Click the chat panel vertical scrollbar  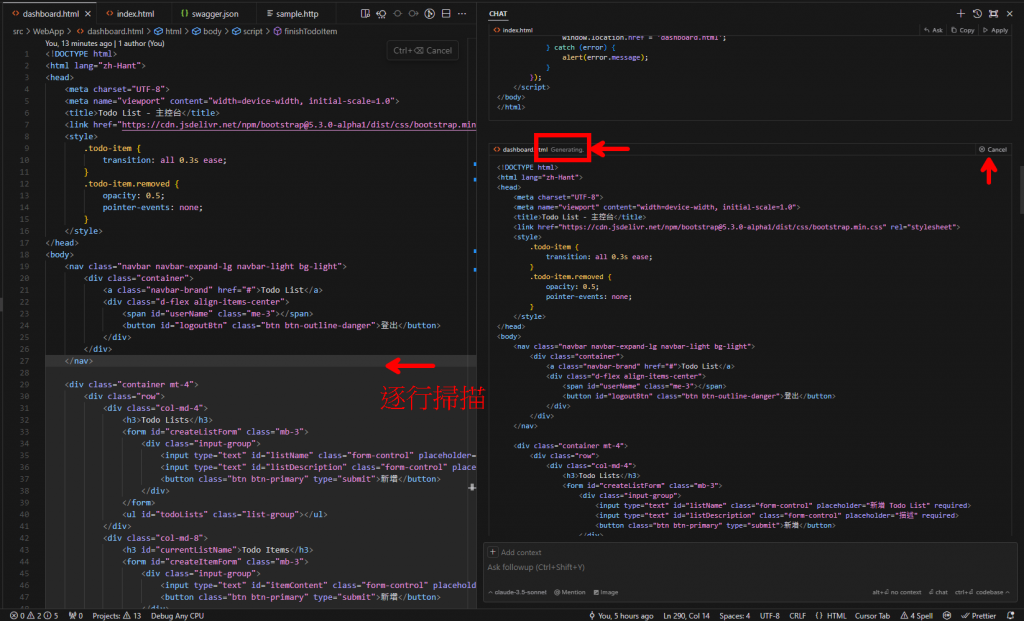(x=1021, y=189)
